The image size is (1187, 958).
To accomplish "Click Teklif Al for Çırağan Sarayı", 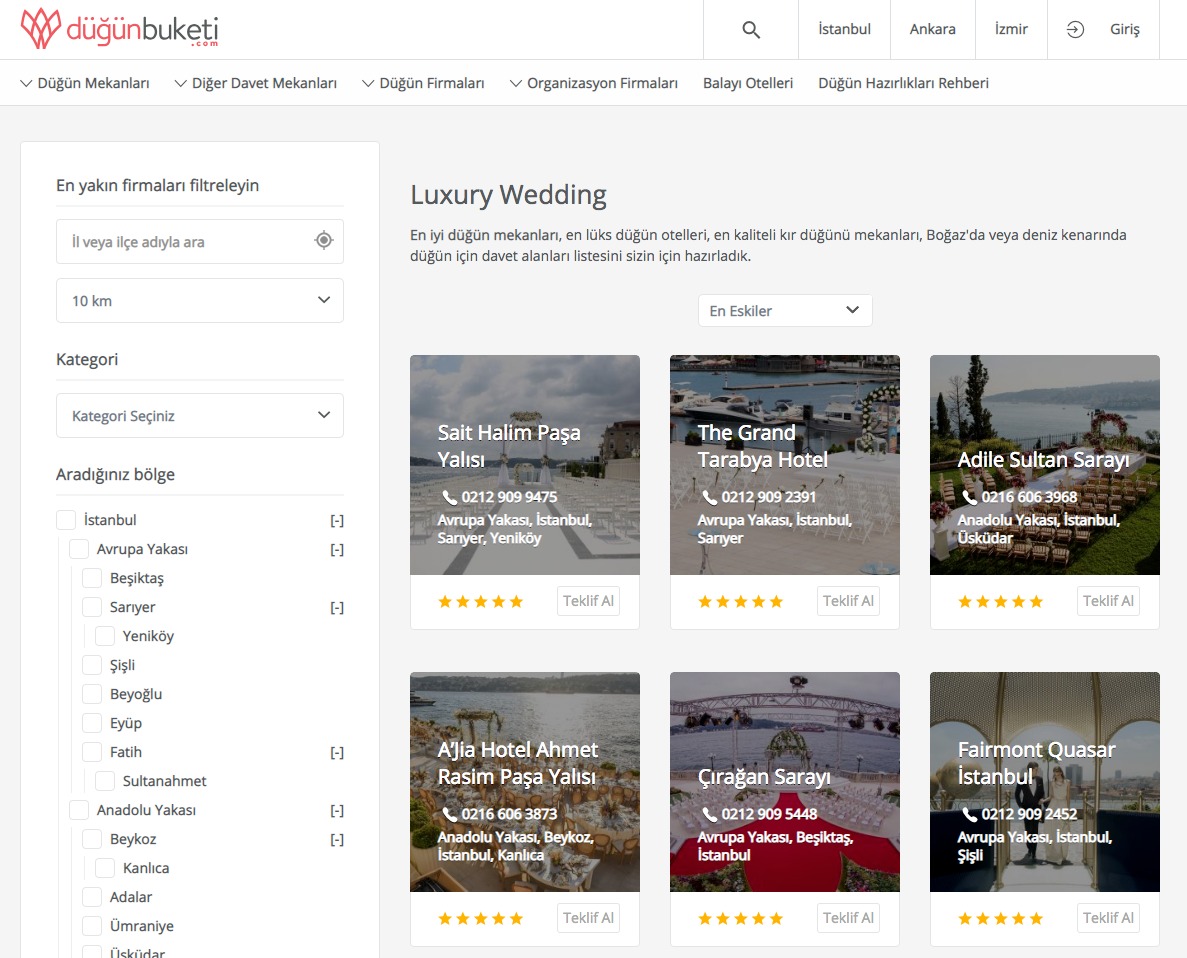I will coord(848,918).
